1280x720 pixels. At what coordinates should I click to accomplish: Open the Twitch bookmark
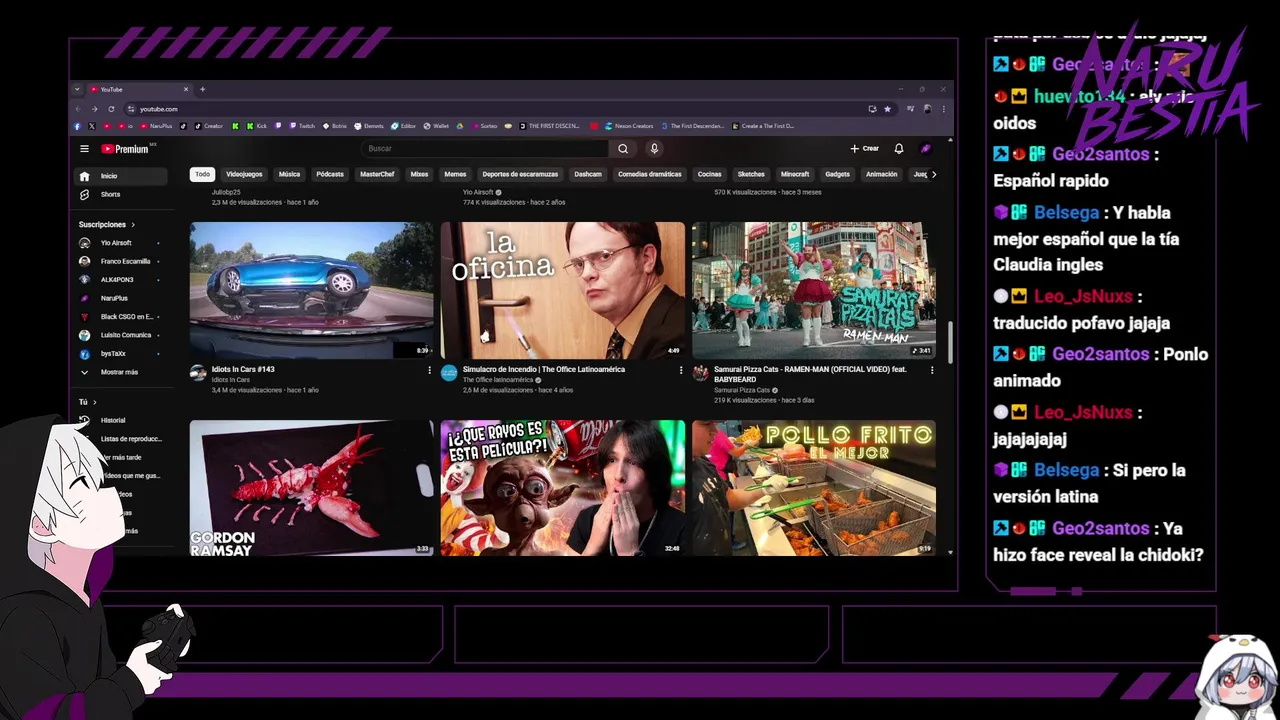(302, 126)
